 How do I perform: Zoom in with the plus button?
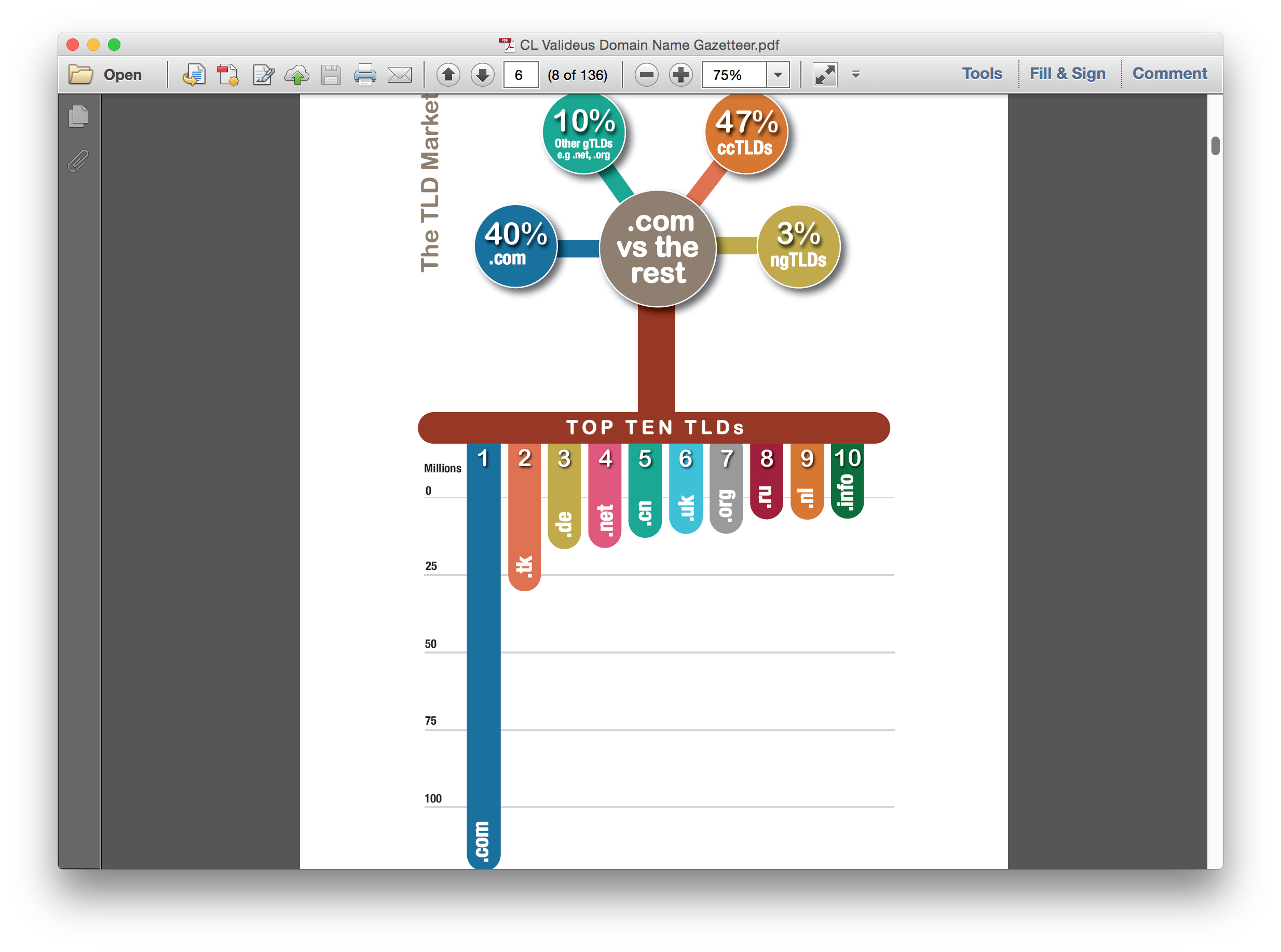680,75
